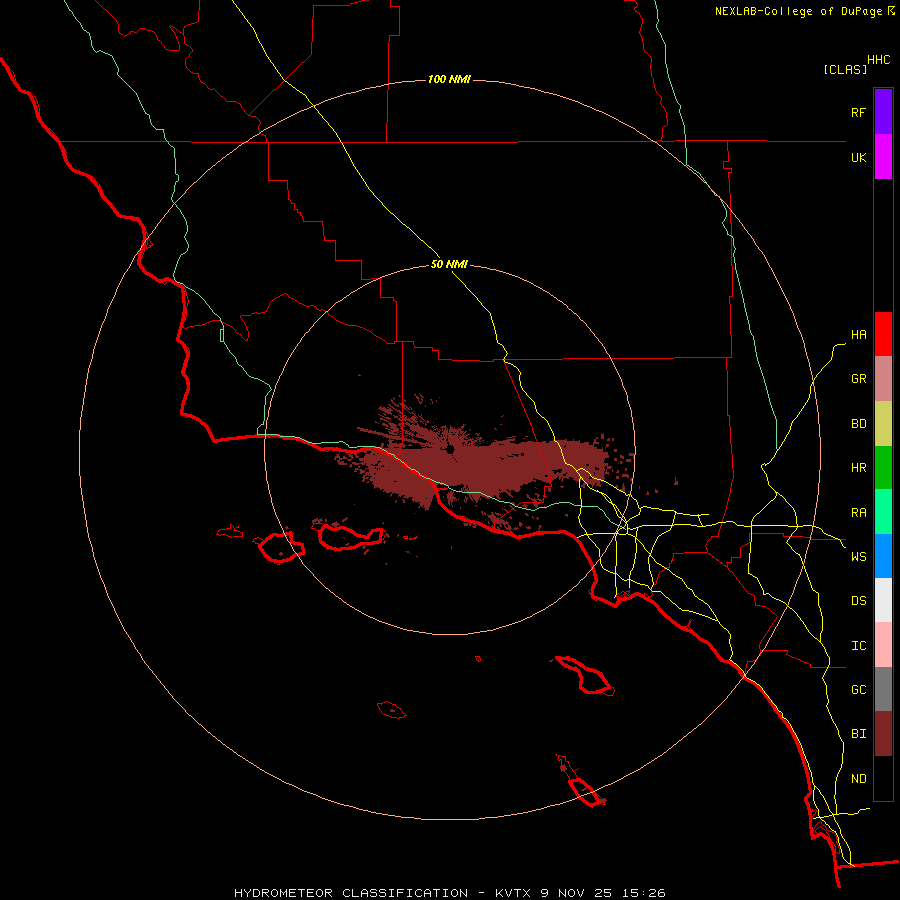The image size is (900, 900).
Task: Click the UK magenta legend swatch
Action: pos(883,157)
